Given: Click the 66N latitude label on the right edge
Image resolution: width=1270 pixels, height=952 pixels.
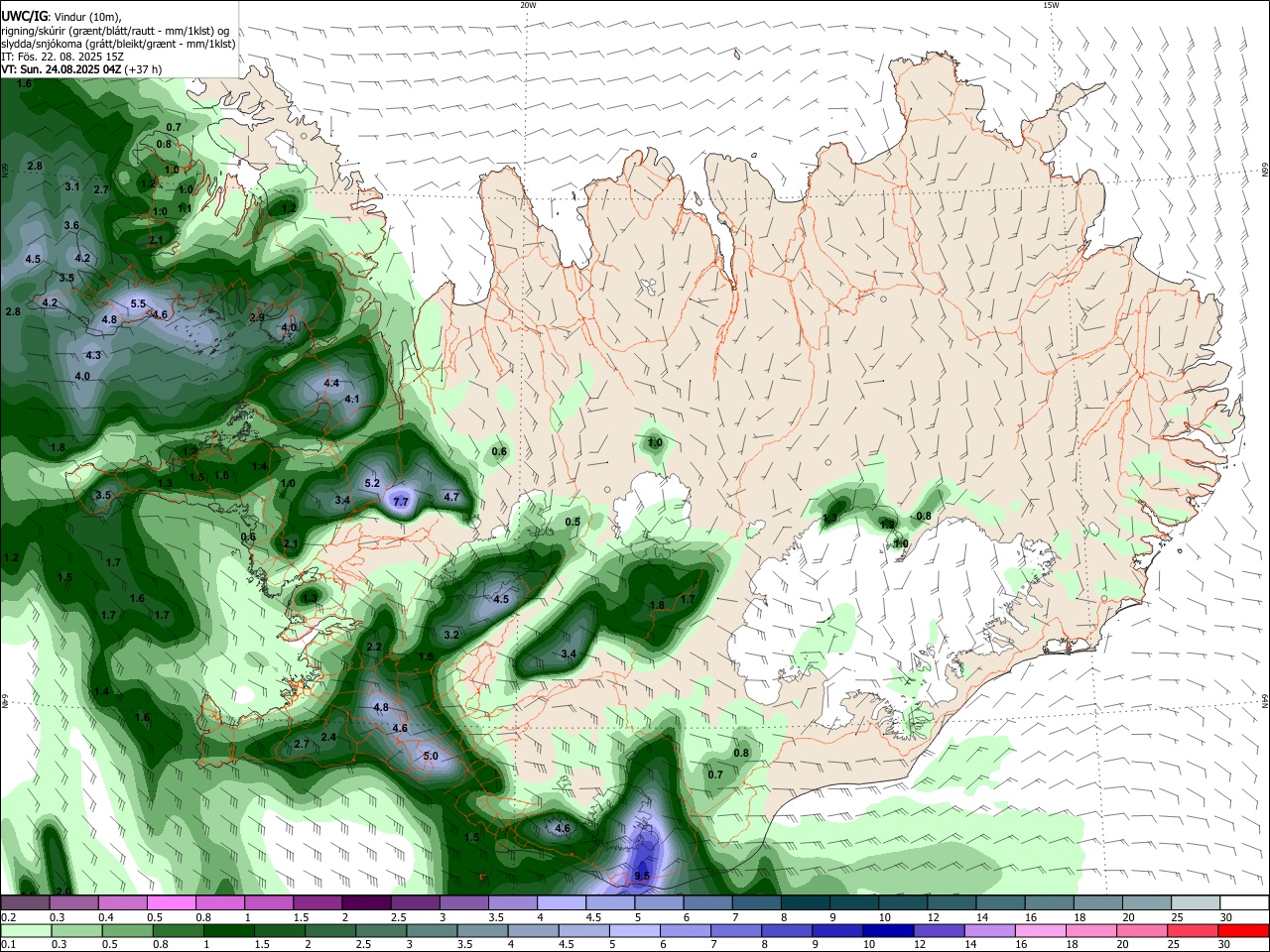Looking at the screenshot, I should pyautogui.click(x=1265, y=173).
